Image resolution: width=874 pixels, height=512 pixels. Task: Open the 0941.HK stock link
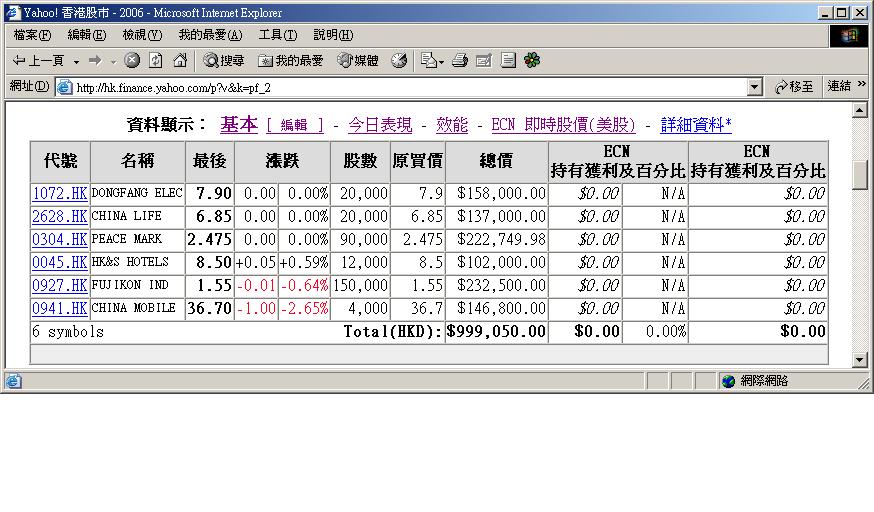pos(60,309)
